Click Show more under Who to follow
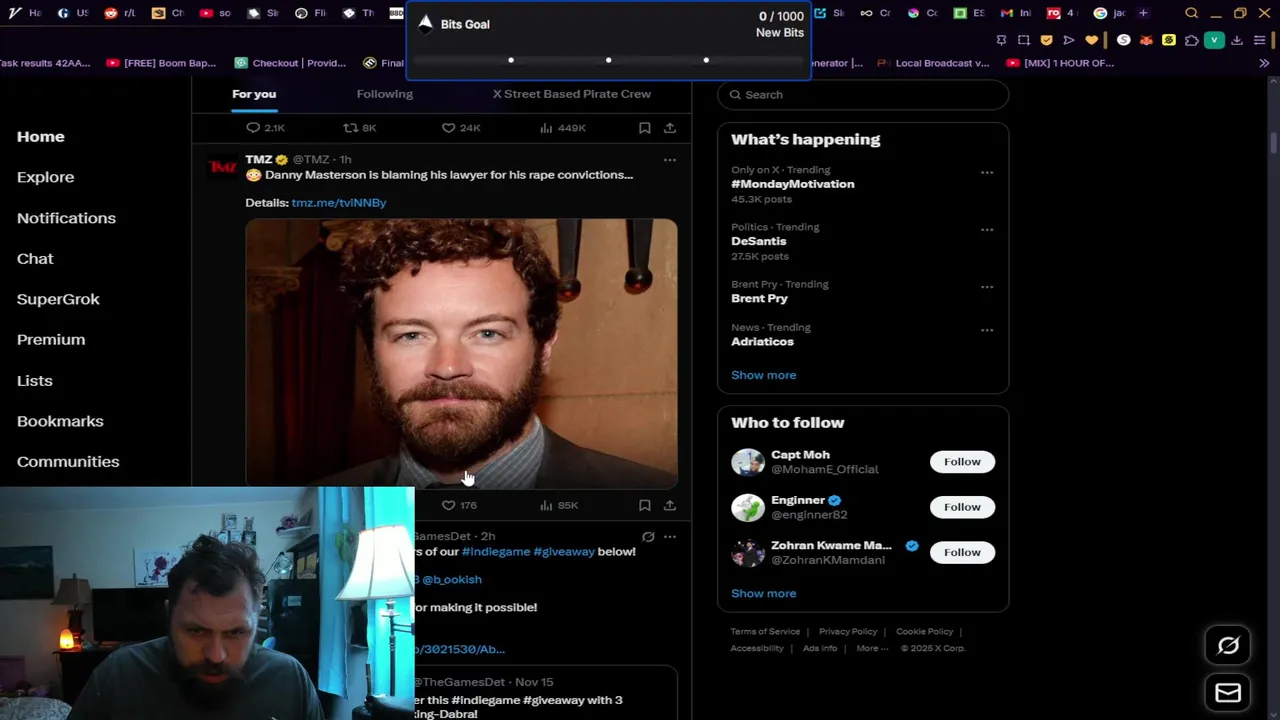This screenshot has width=1280, height=720. 764,593
